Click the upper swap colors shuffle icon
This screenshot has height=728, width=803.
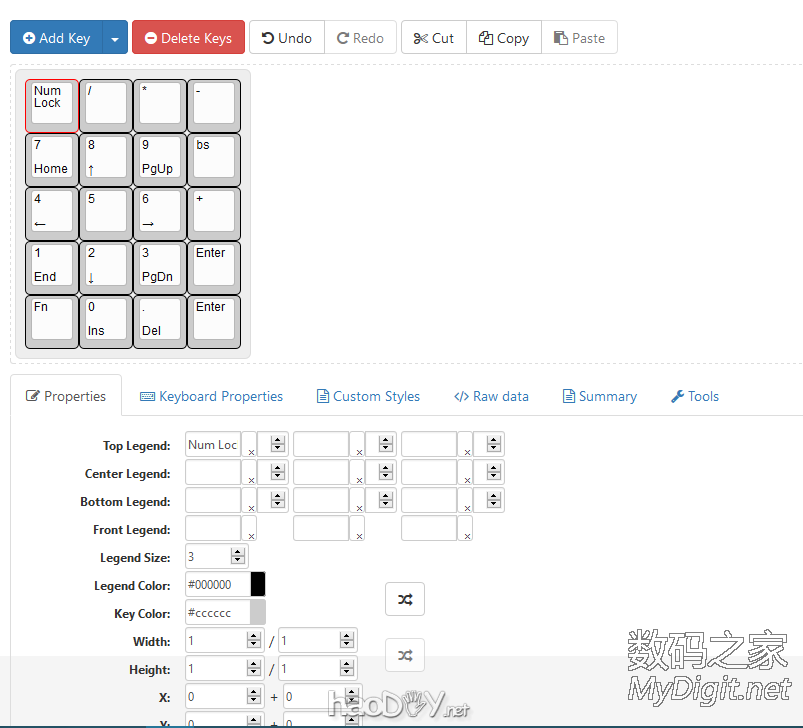pos(405,599)
